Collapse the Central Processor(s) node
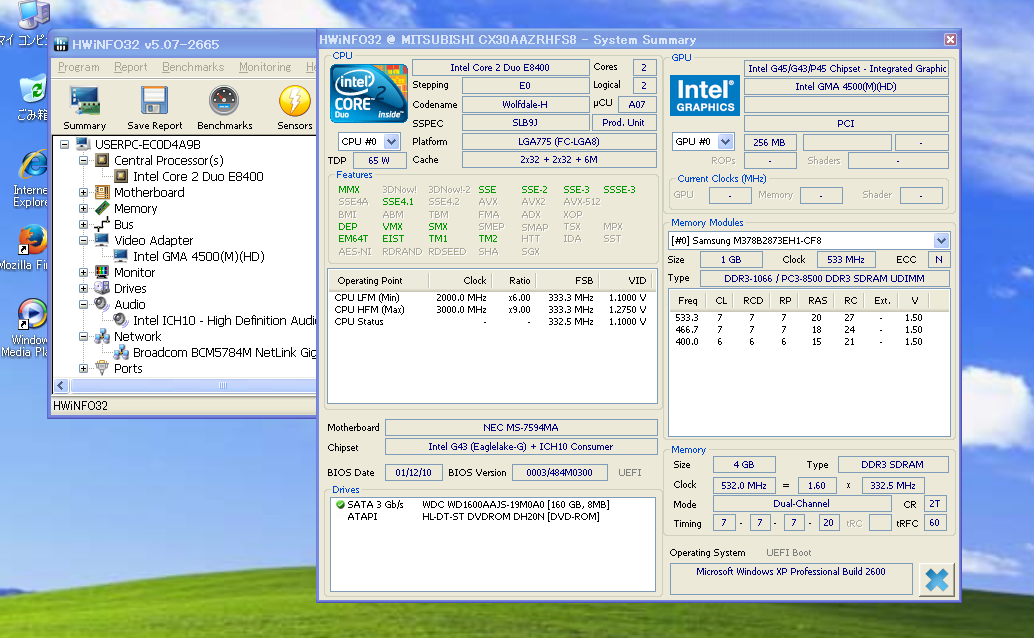This screenshot has width=1034, height=638. point(85,161)
